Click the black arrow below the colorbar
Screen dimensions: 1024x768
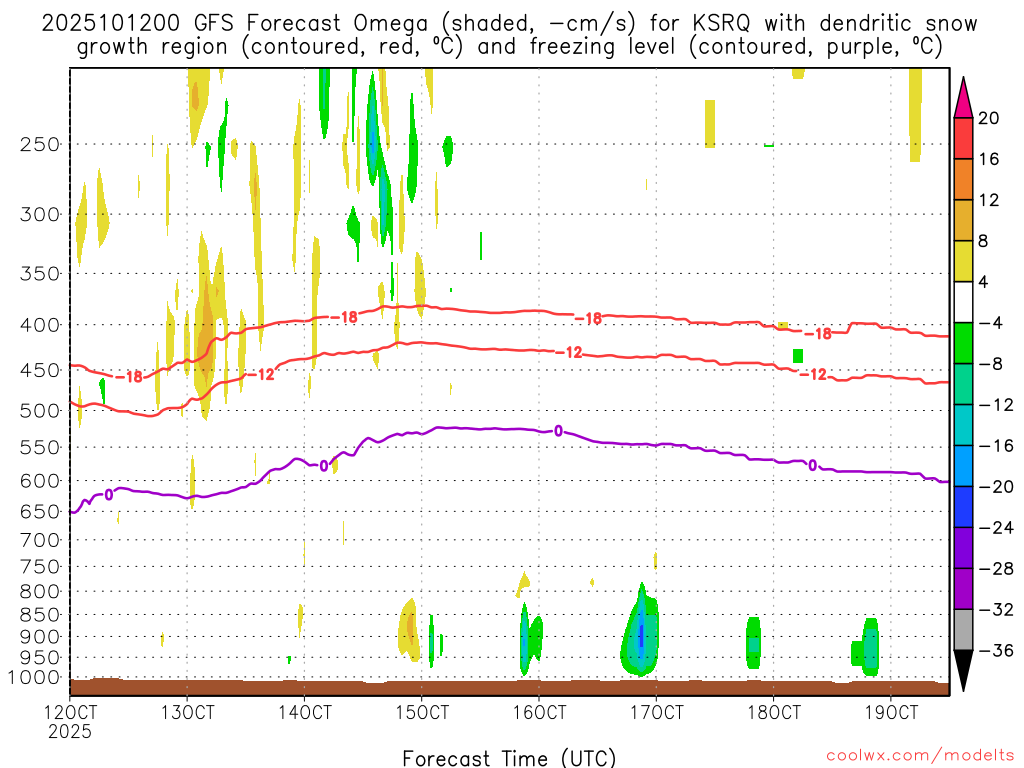(x=963, y=671)
